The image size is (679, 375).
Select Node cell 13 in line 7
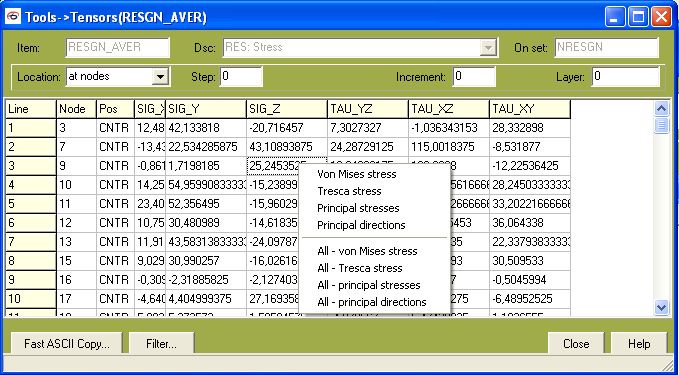pyautogui.click(x=76, y=242)
